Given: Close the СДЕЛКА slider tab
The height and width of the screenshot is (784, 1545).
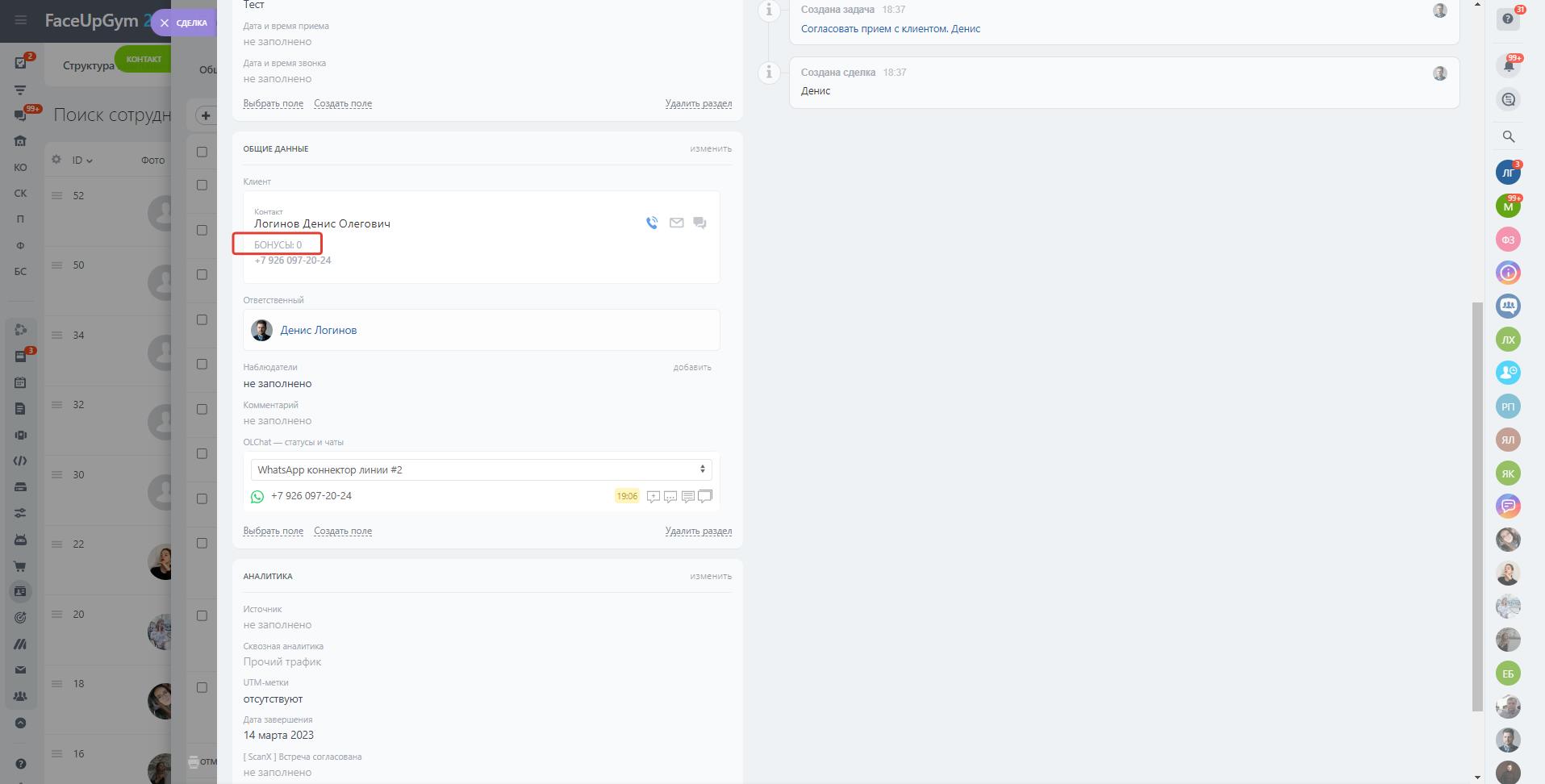Looking at the screenshot, I should tap(165, 23).
